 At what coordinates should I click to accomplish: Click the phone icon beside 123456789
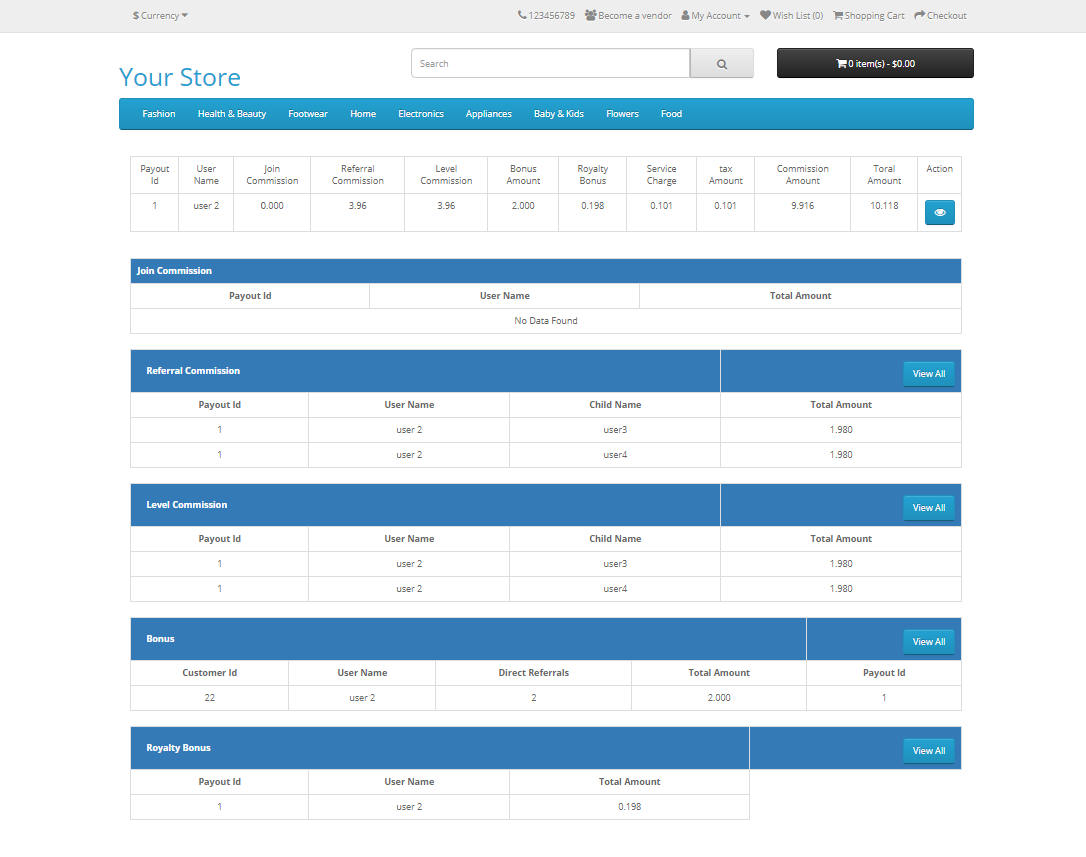[x=521, y=15]
